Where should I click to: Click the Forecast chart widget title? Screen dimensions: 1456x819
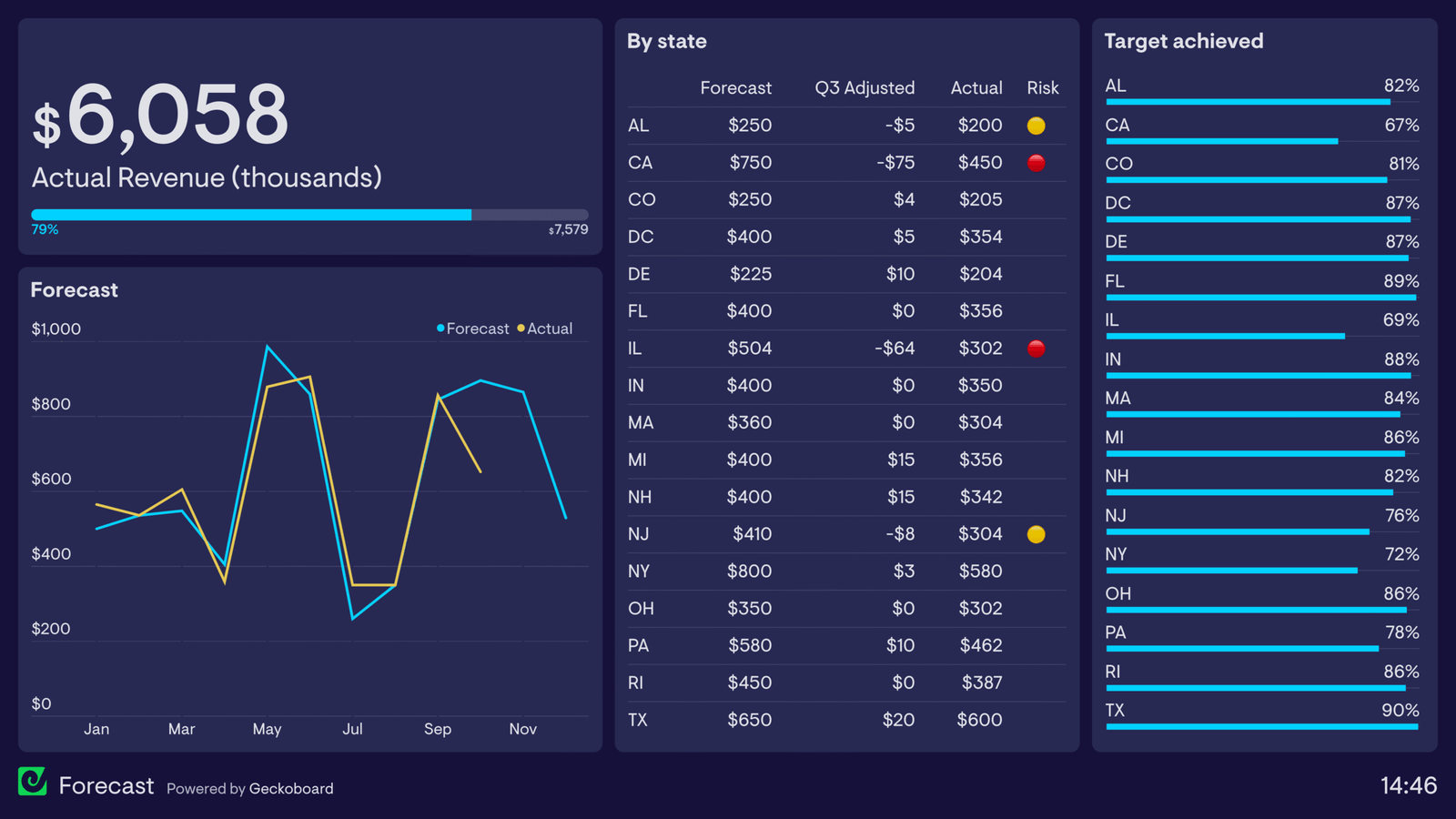75,290
